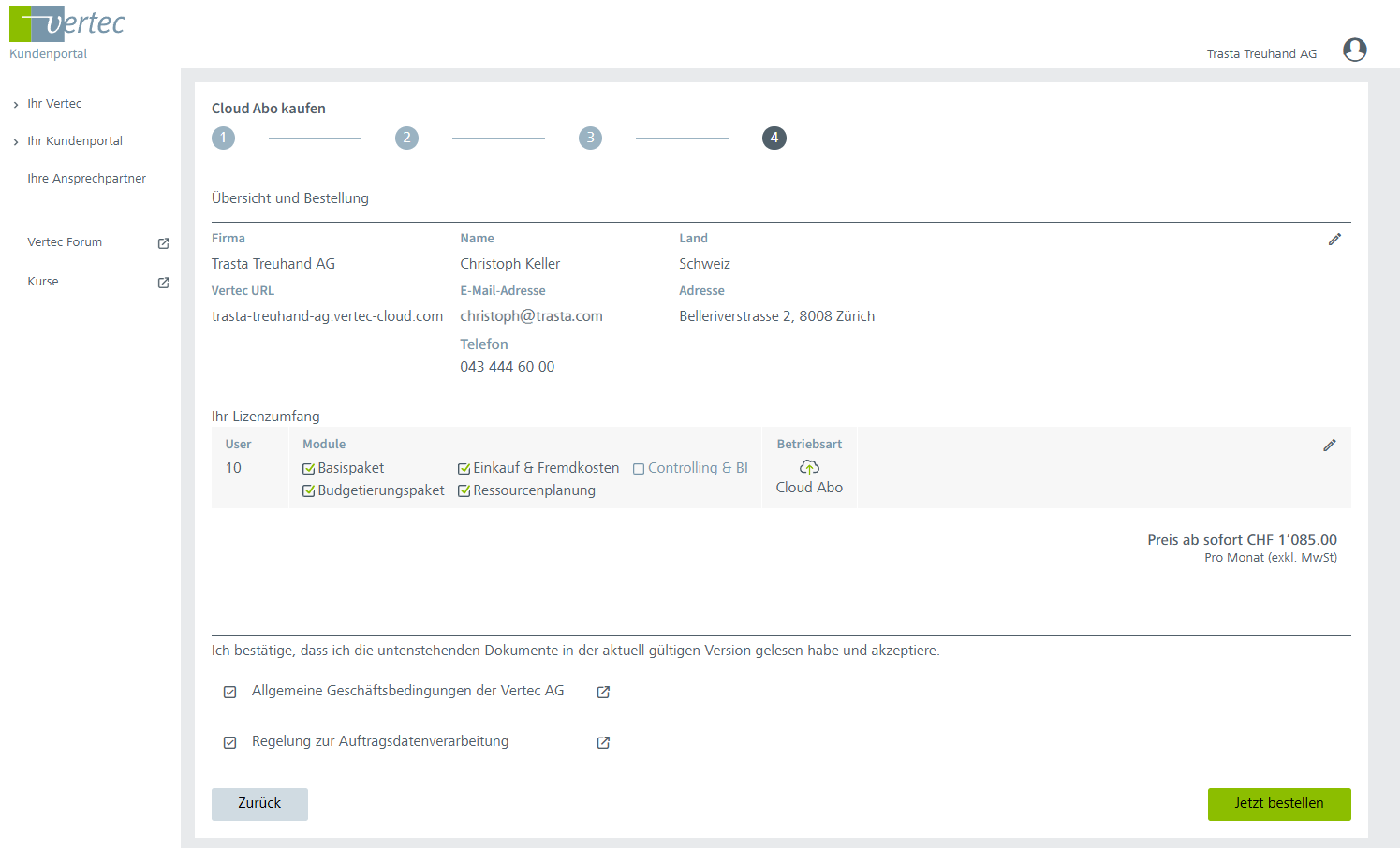Click the Vertec logo
Image resolution: width=1400 pixels, height=848 pixels.
[67, 24]
